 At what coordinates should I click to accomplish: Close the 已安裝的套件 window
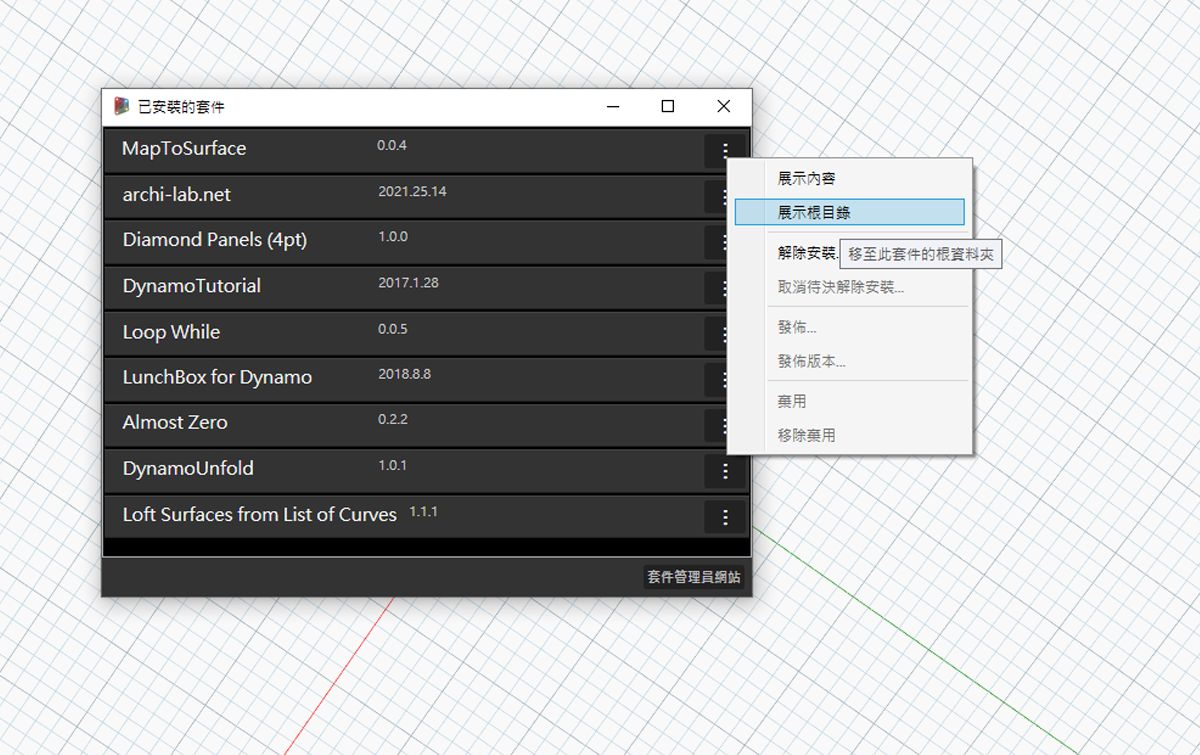coord(724,106)
